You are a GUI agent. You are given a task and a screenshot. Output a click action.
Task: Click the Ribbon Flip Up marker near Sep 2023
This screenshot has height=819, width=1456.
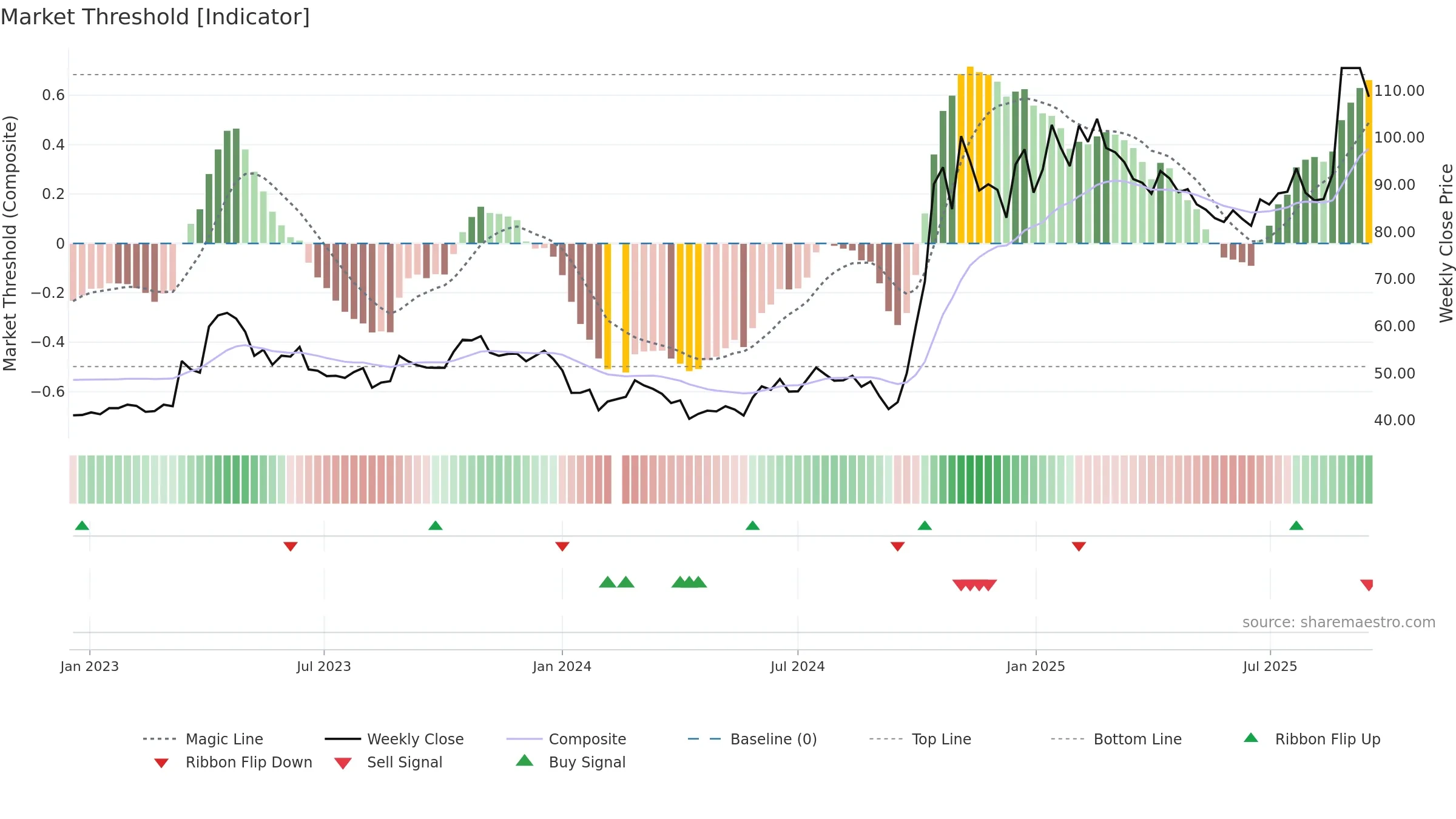[436, 525]
